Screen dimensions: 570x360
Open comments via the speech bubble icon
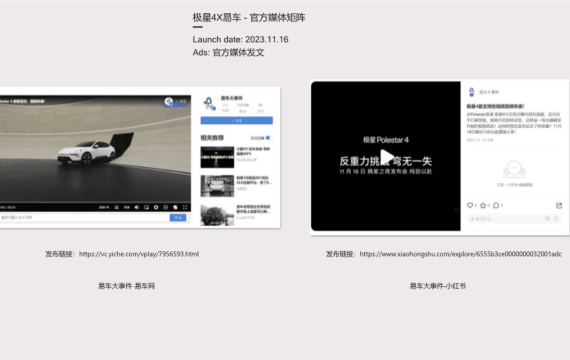496,205
